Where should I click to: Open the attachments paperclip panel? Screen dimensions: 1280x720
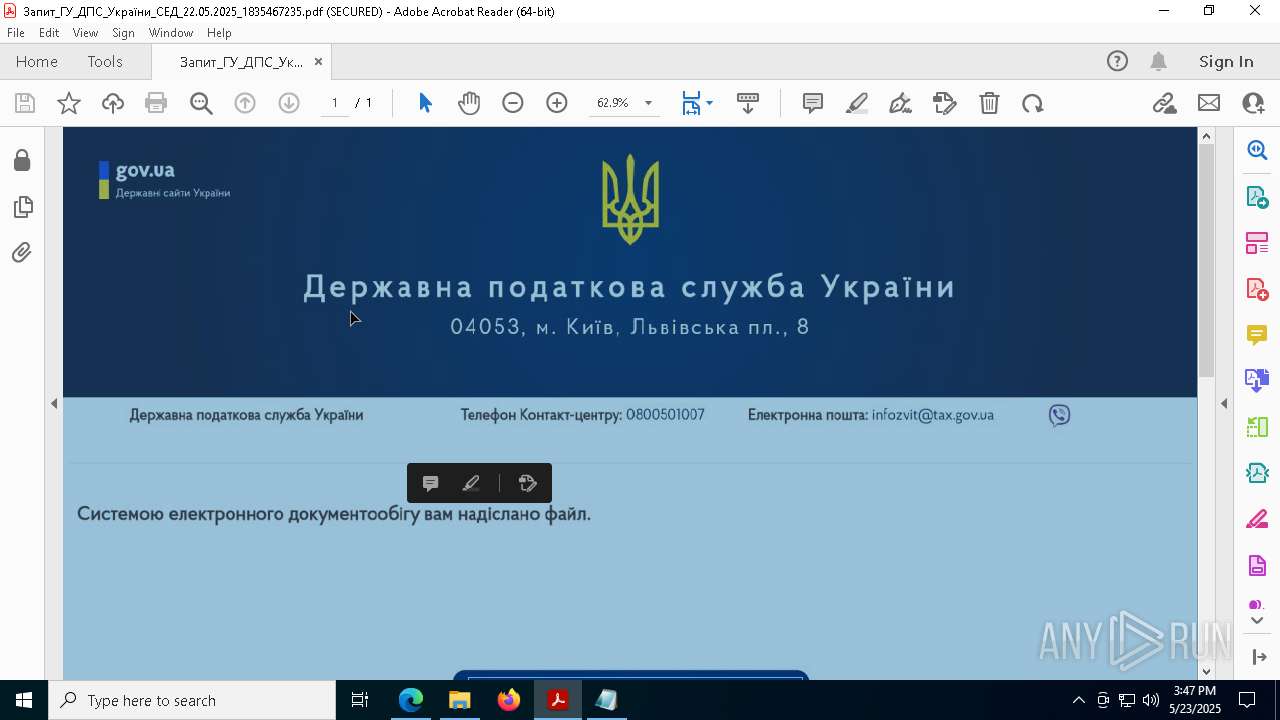coord(22,253)
